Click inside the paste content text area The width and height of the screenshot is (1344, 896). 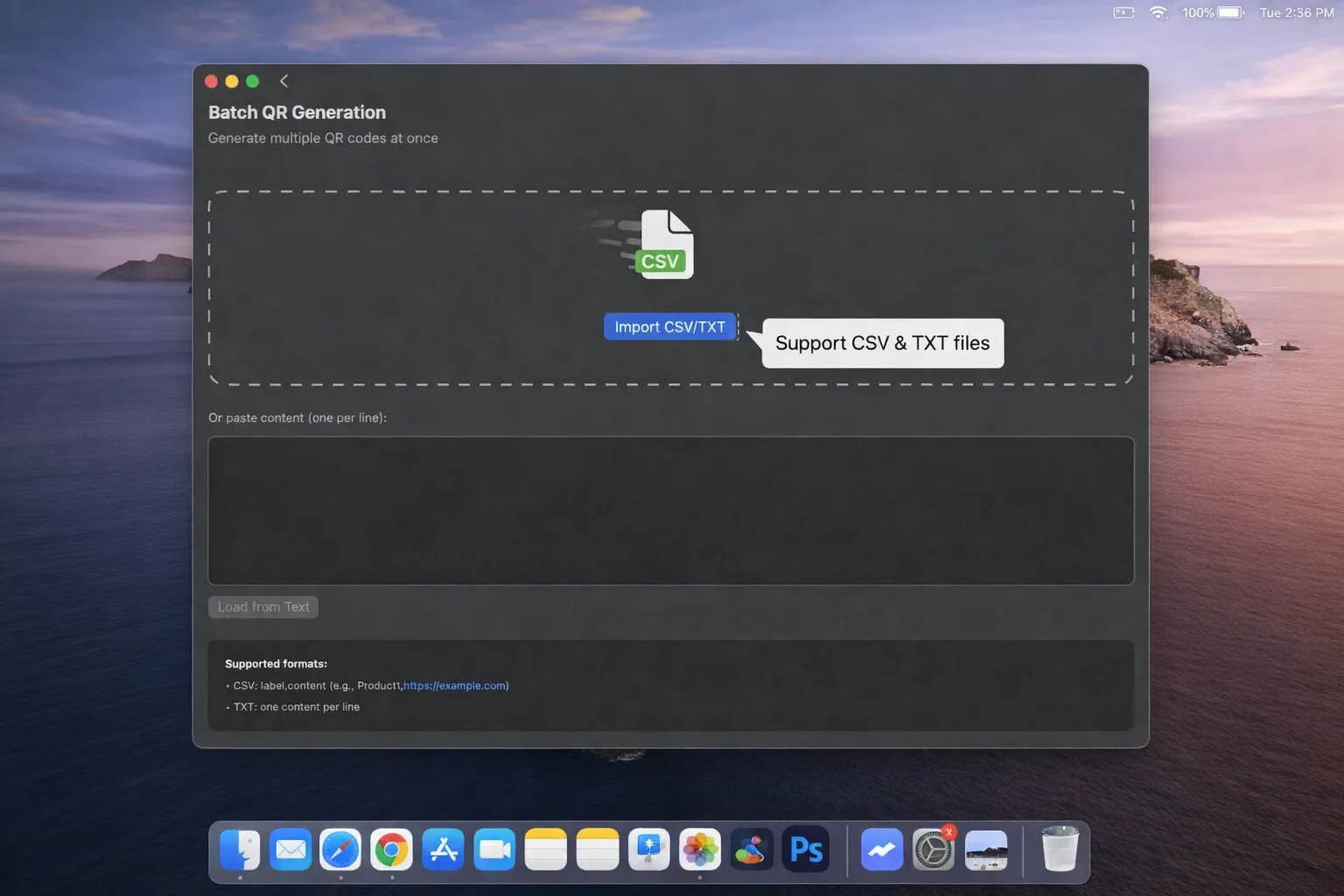coord(670,510)
